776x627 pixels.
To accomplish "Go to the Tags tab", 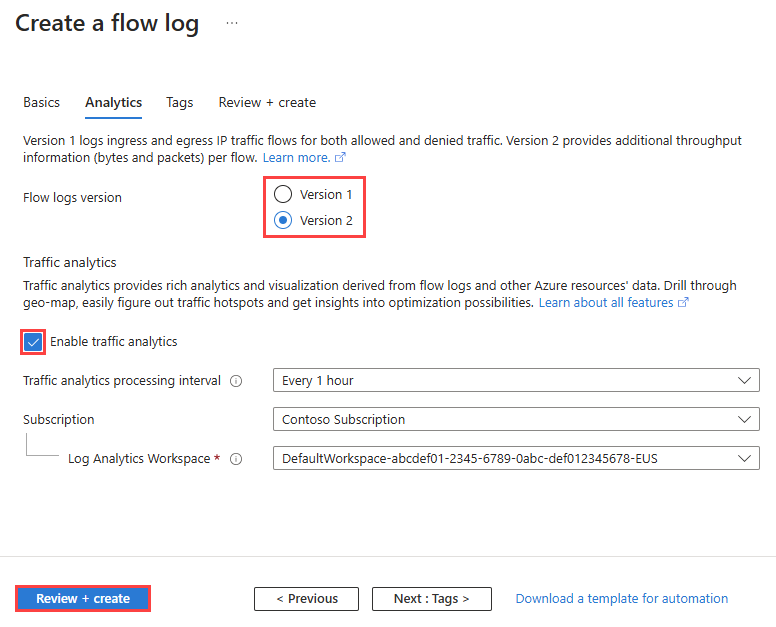I will [x=180, y=102].
